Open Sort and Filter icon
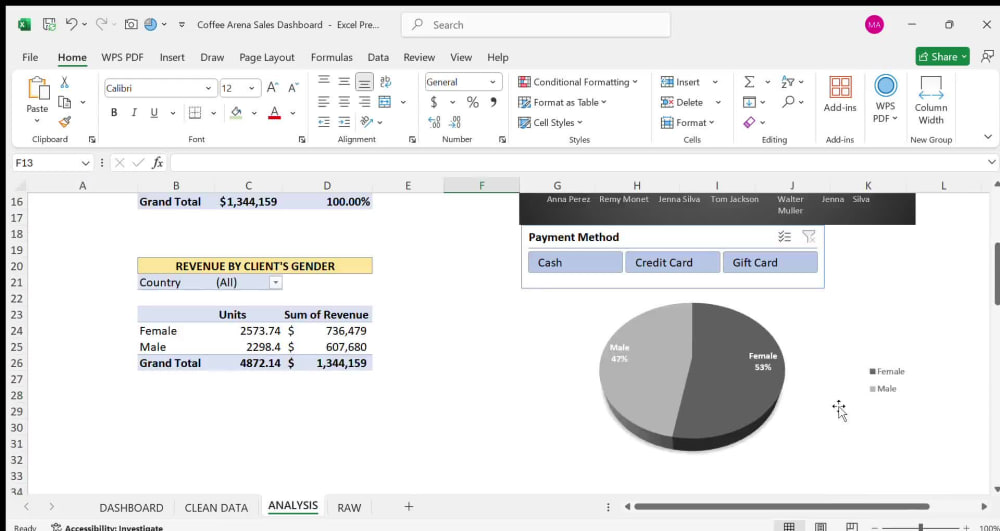 (788, 82)
